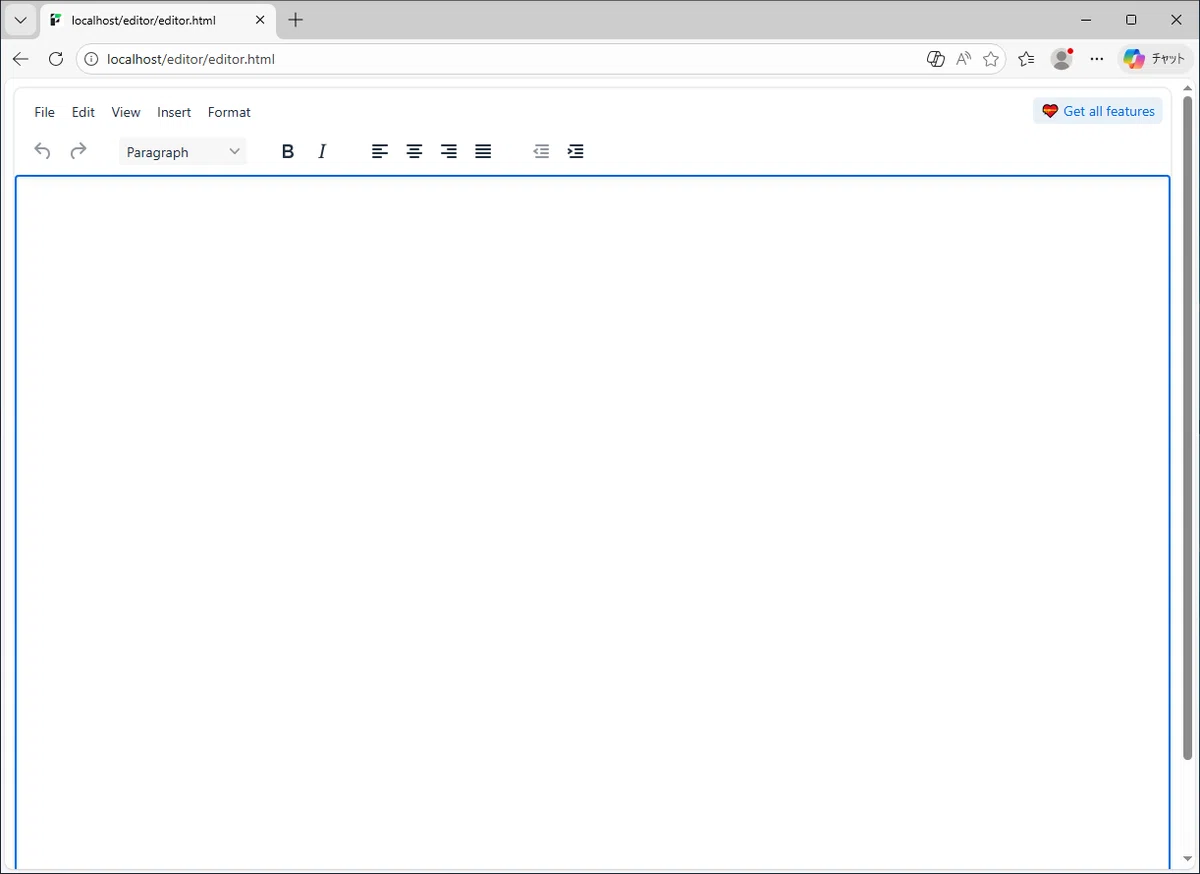The image size is (1200, 874).
Task: Click the Redo arrow in the editor toolbar
Action: click(78, 151)
